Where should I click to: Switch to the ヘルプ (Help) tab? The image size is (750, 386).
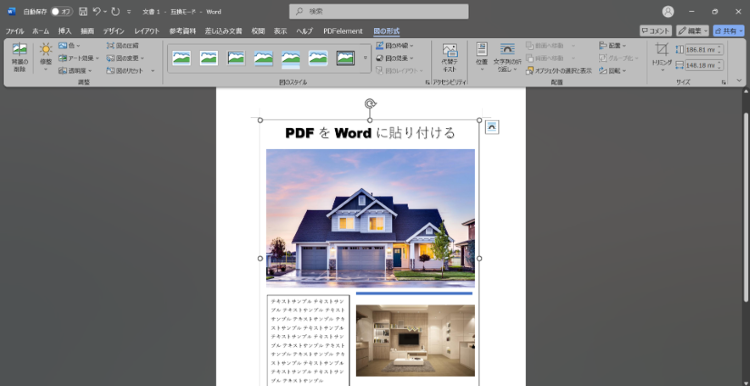(305, 31)
